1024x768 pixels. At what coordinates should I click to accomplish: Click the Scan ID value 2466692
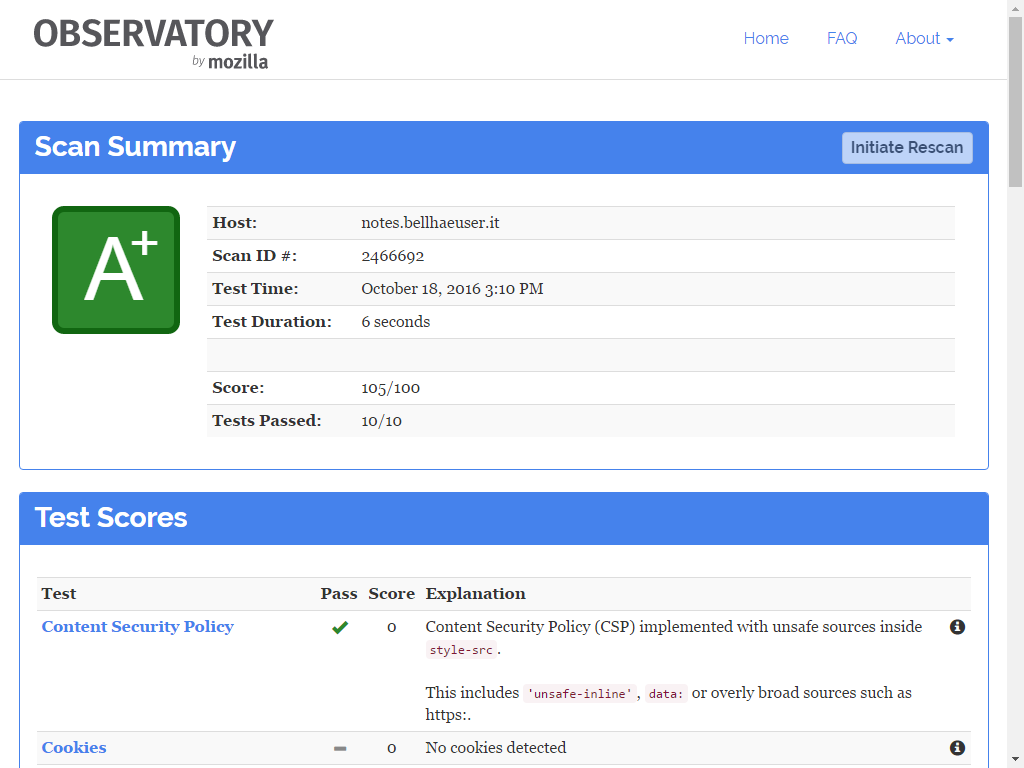coord(392,256)
